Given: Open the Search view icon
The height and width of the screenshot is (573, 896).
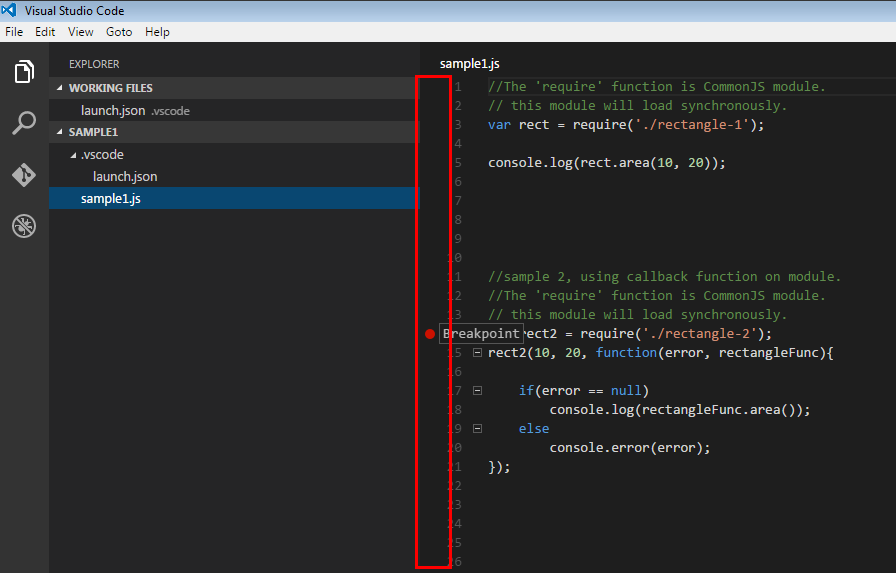Looking at the screenshot, I should click(x=24, y=123).
